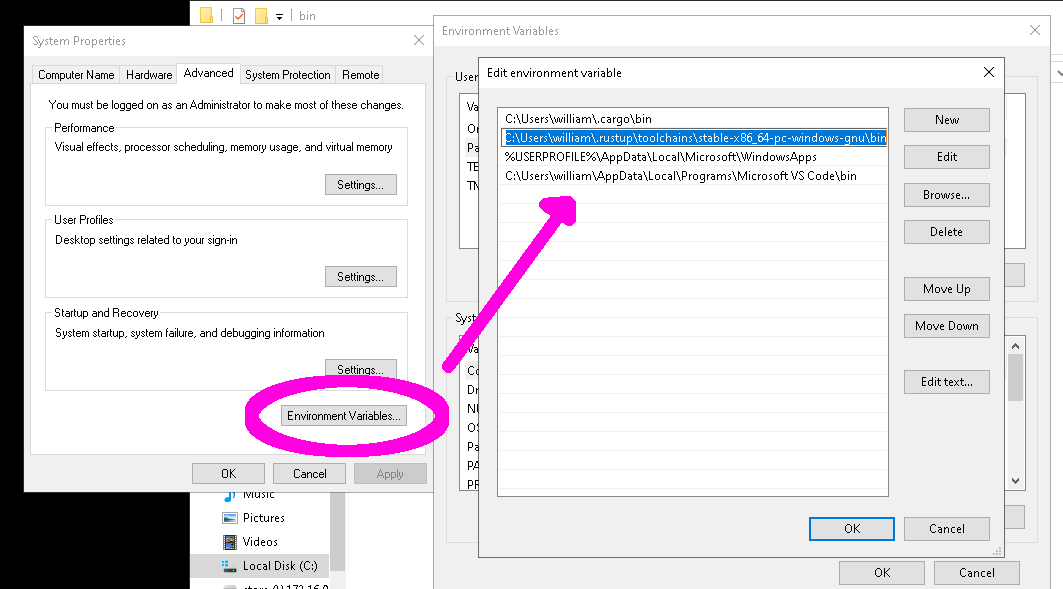Select the Local Disk (C:) drive icon

pyautogui.click(x=229, y=566)
